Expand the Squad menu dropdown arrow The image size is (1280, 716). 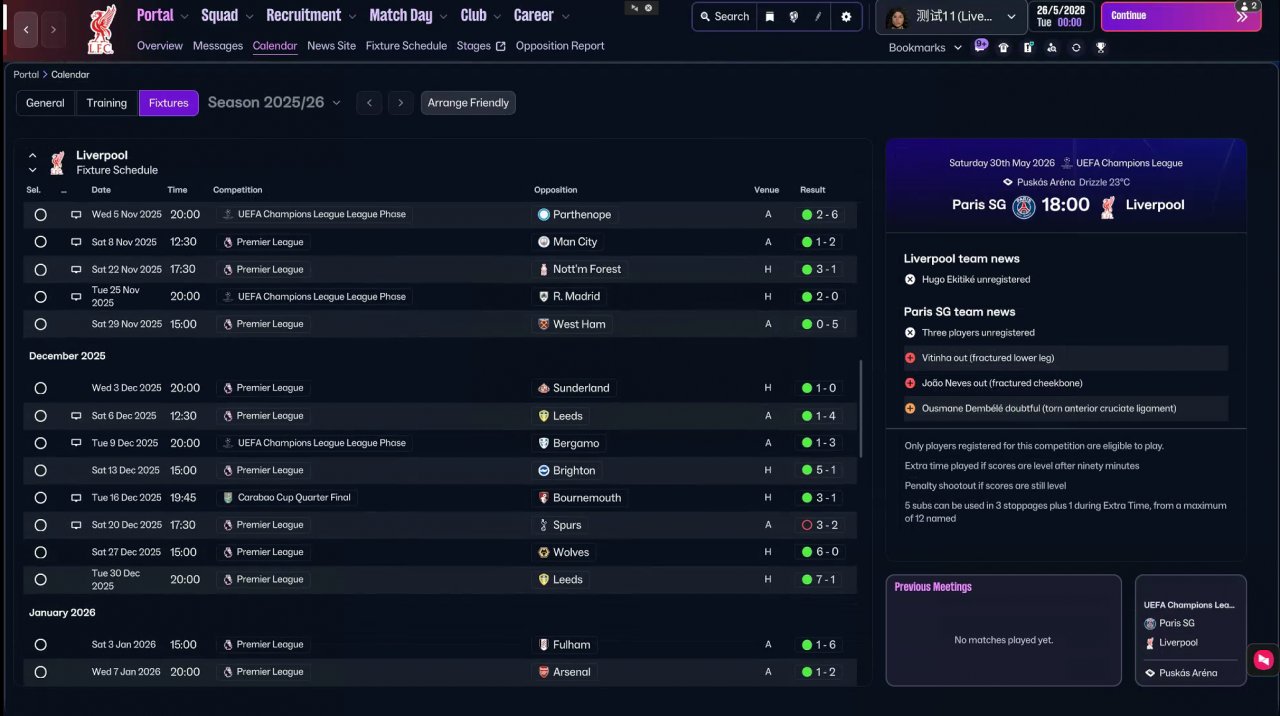pos(249,17)
